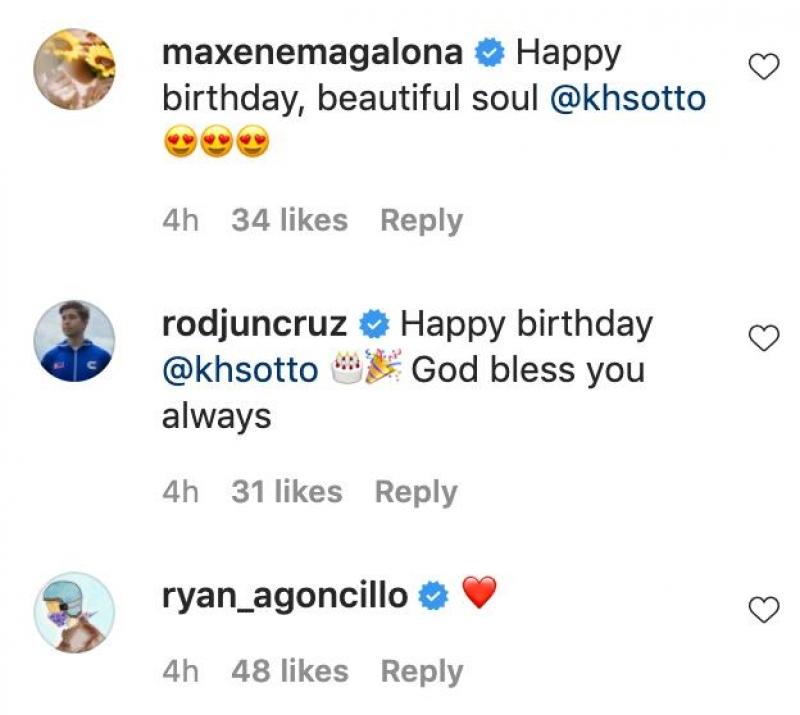Reply to maxenemagalona's comment
Image resolution: width=800 pixels, height=715 pixels.
coord(422,220)
